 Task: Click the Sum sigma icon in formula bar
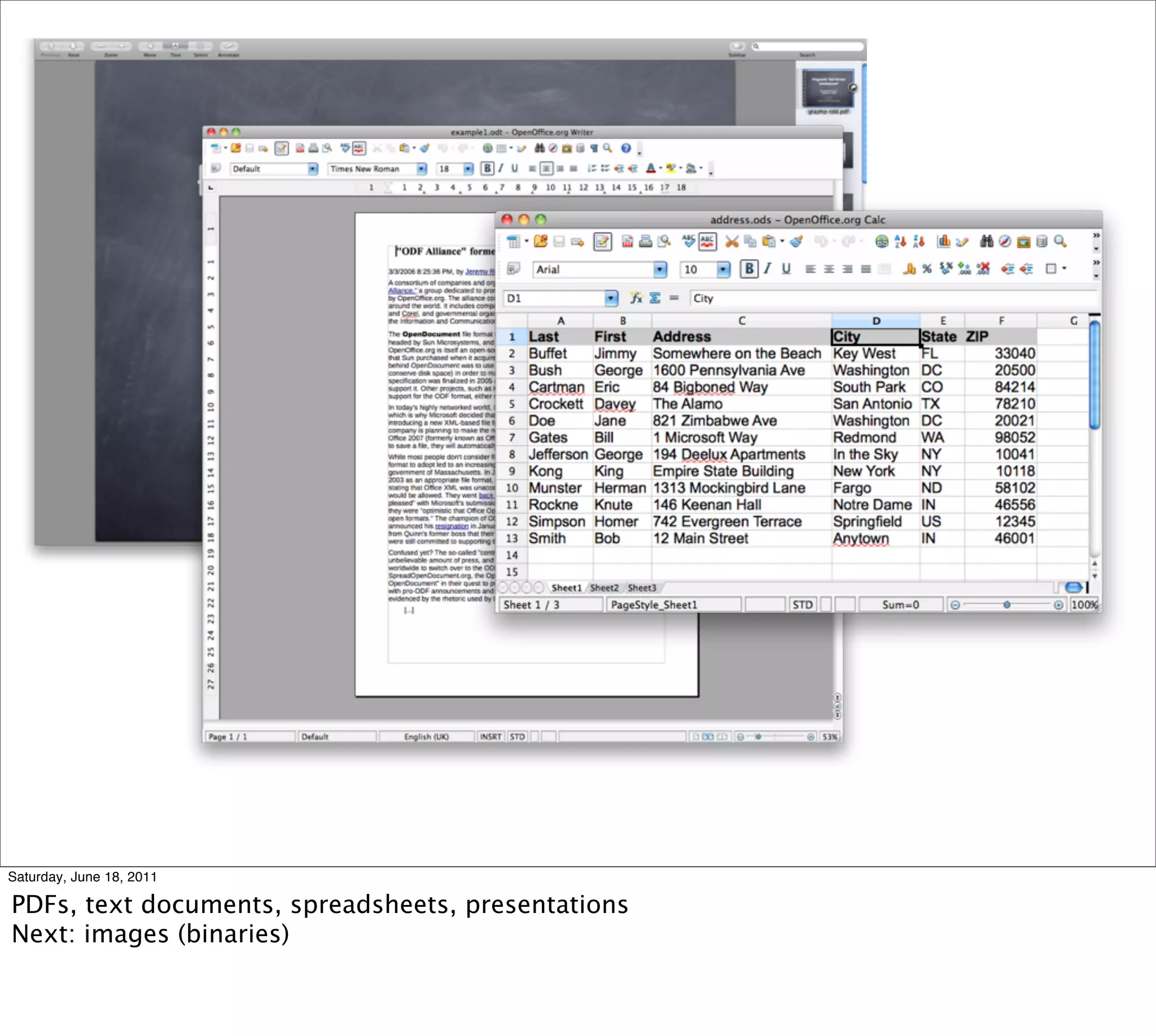coord(655,298)
